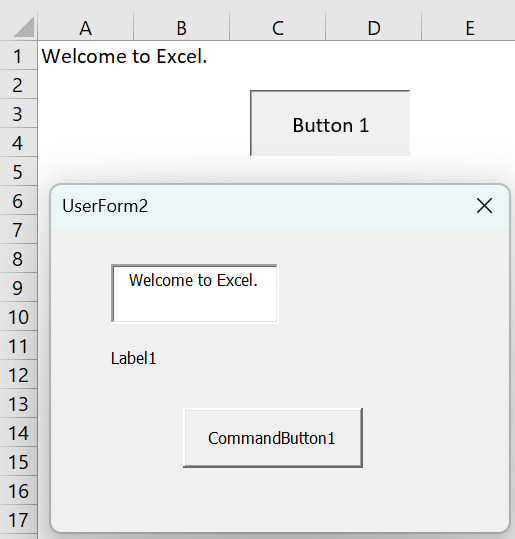The height and width of the screenshot is (539, 515).
Task: Select column B header
Action: (182, 28)
